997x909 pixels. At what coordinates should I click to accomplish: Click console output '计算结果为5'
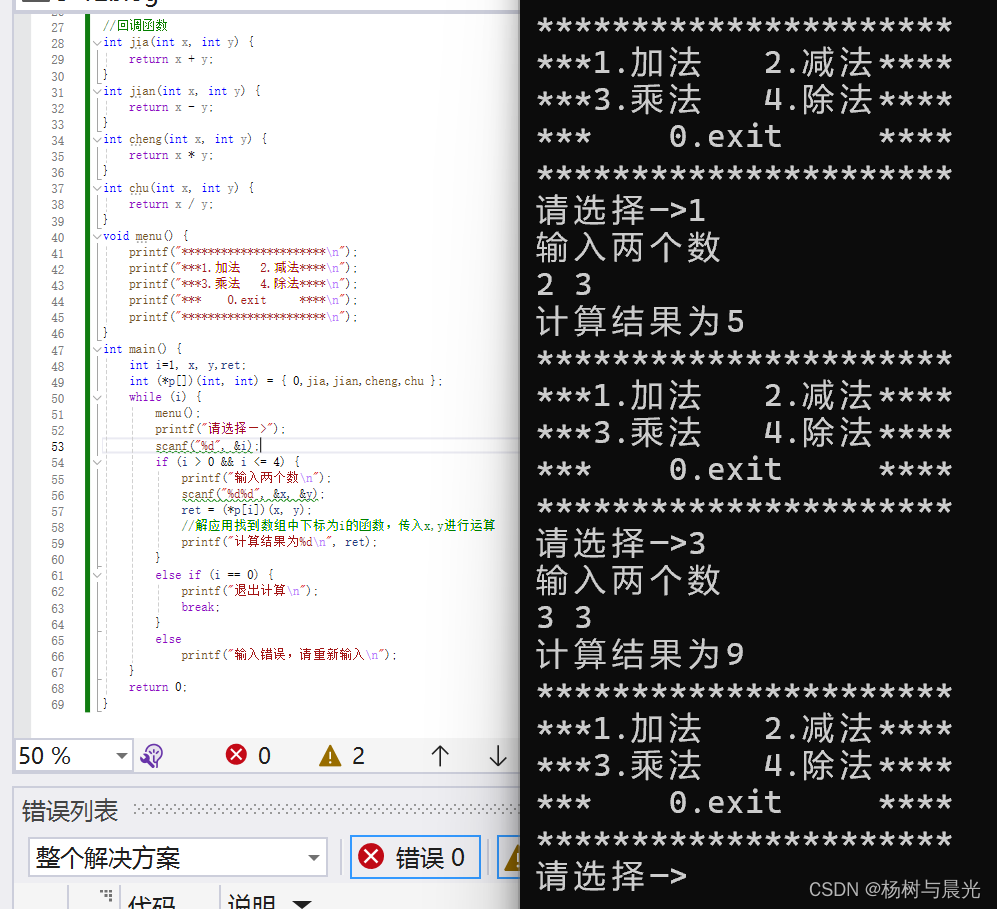[x=640, y=322]
